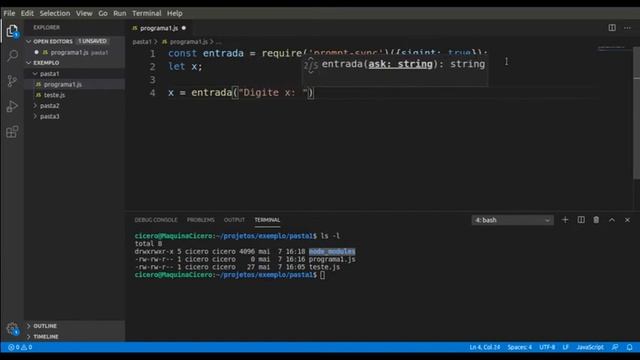Open Source Control view
Screen dimensions: 640x360
pos(12,81)
